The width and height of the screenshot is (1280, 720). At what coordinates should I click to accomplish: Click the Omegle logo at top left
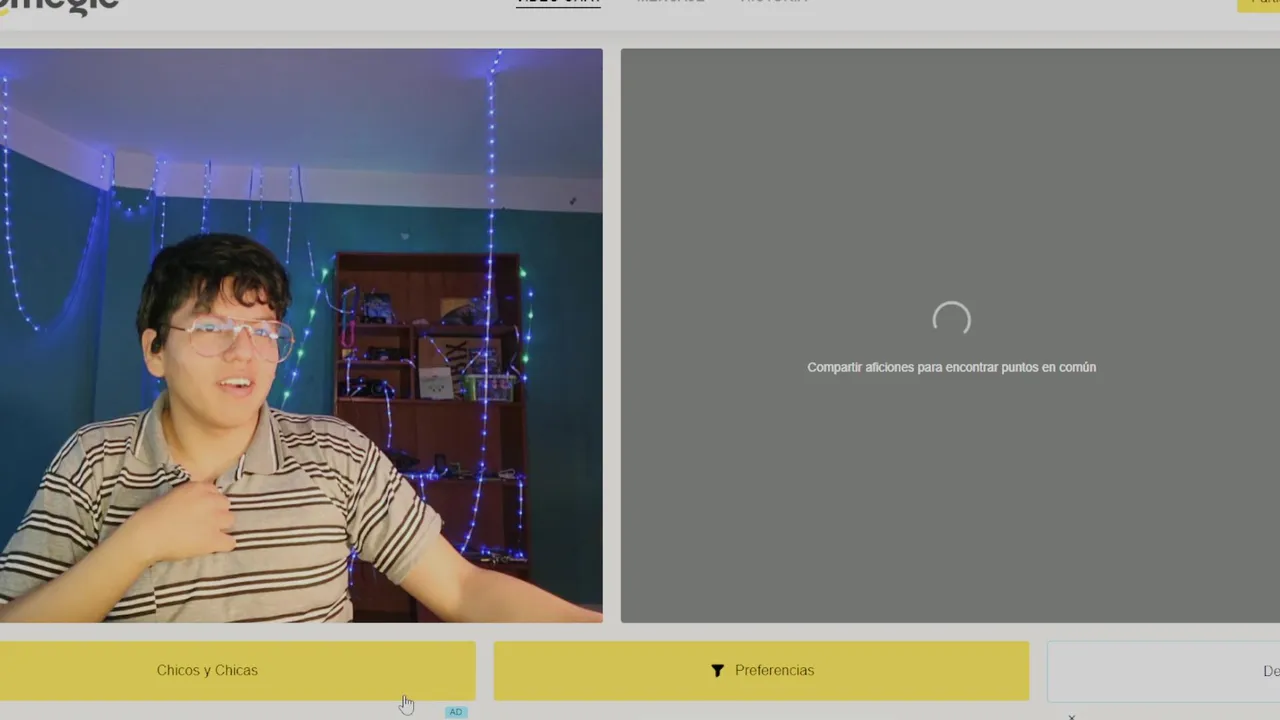tap(58, 6)
